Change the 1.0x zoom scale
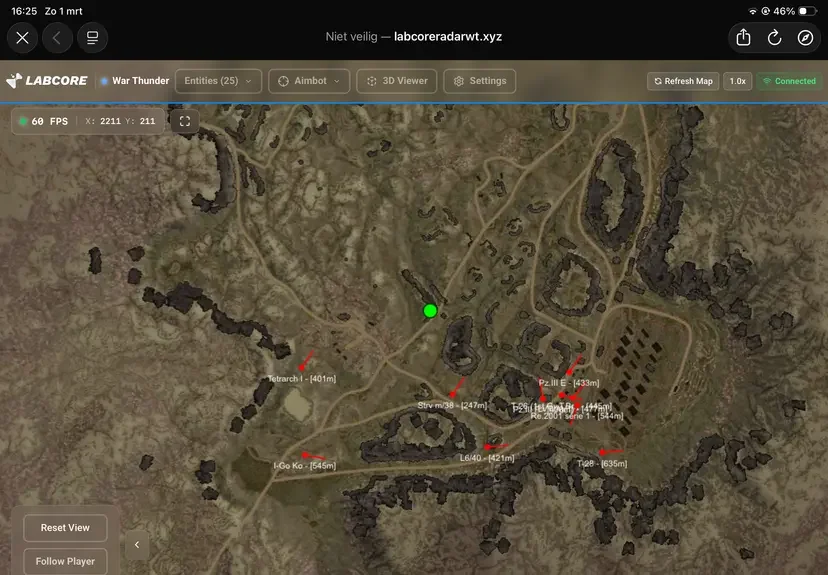 (x=737, y=81)
